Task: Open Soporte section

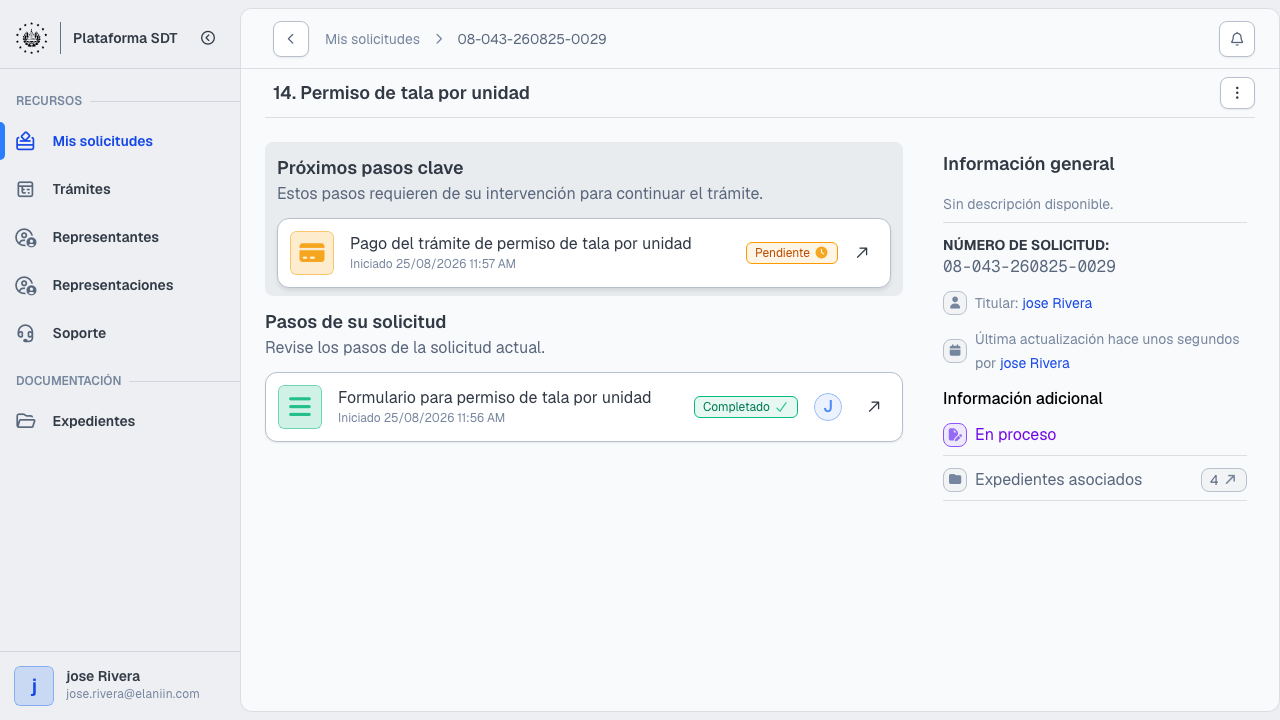Action: [120, 333]
